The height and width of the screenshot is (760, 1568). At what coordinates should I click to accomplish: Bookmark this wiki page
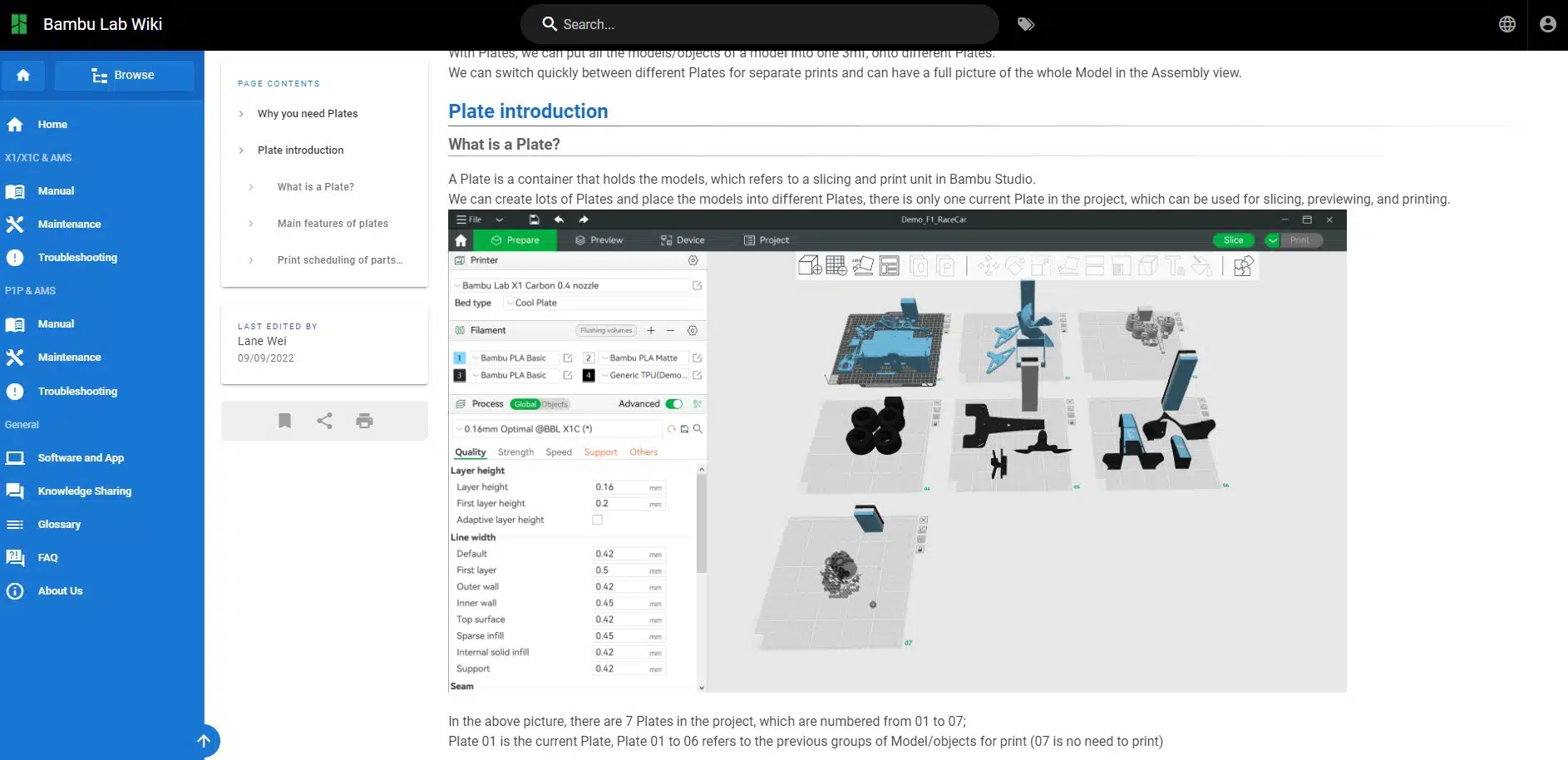(x=284, y=421)
